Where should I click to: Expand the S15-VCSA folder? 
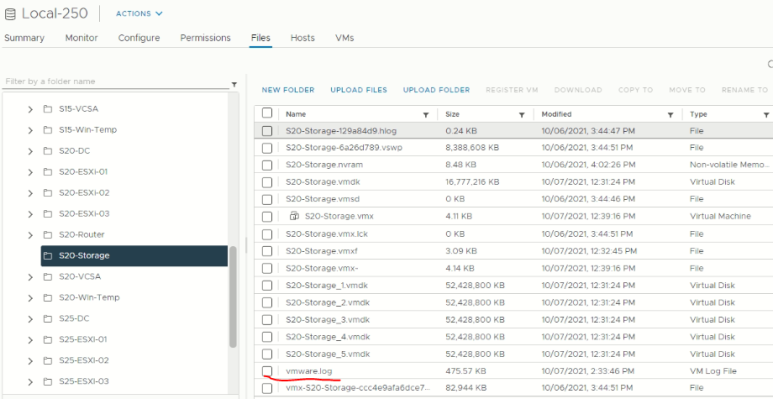31,109
